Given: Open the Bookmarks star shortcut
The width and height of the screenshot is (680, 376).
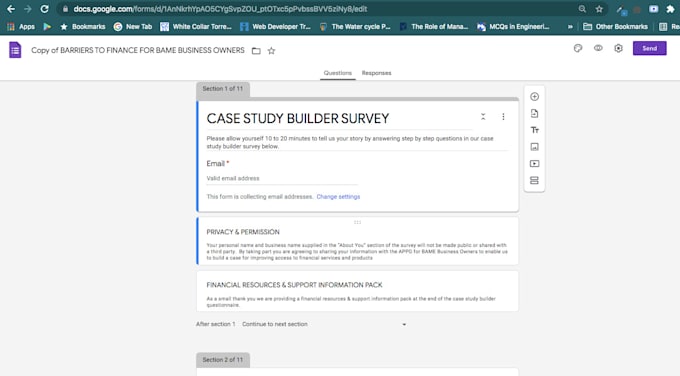Looking at the screenshot, I should pos(83,26).
